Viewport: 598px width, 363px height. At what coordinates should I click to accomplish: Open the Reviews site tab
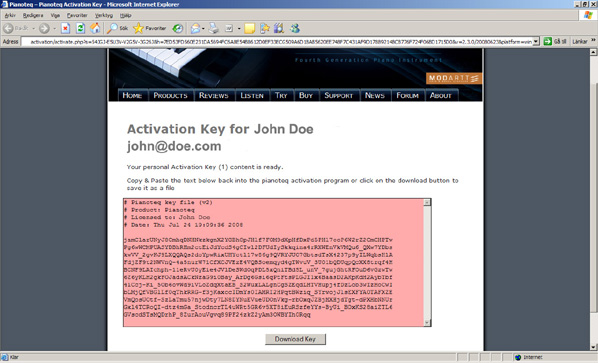(214, 95)
